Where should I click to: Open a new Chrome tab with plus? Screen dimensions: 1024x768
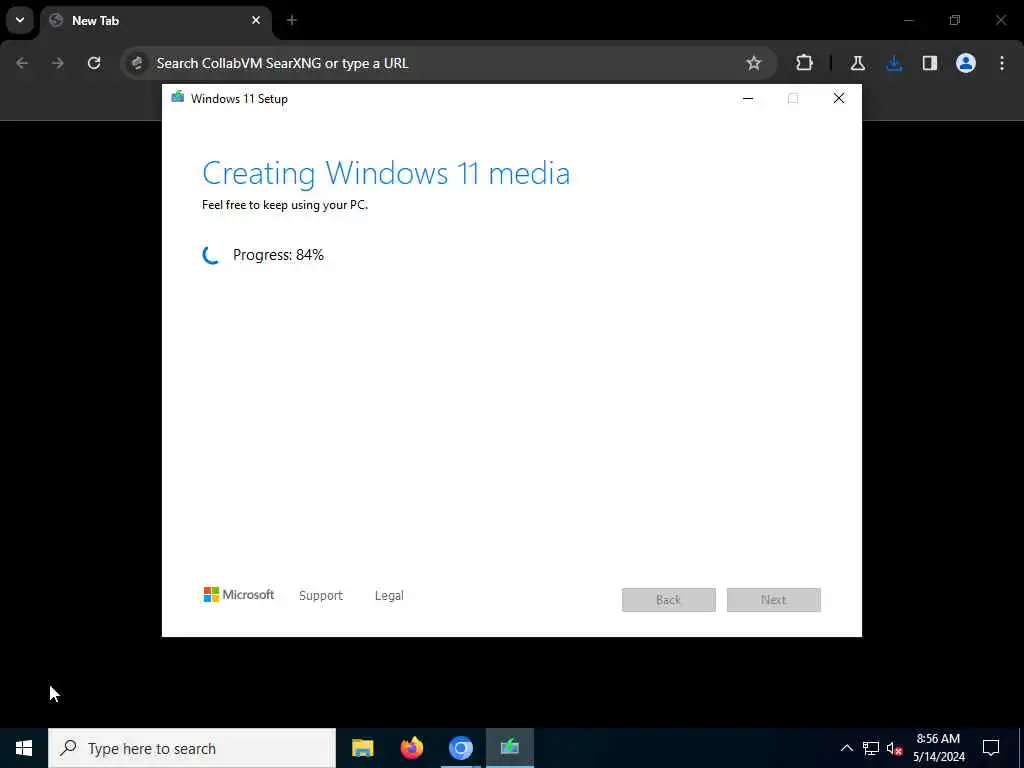pyautogui.click(x=292, y=20)
